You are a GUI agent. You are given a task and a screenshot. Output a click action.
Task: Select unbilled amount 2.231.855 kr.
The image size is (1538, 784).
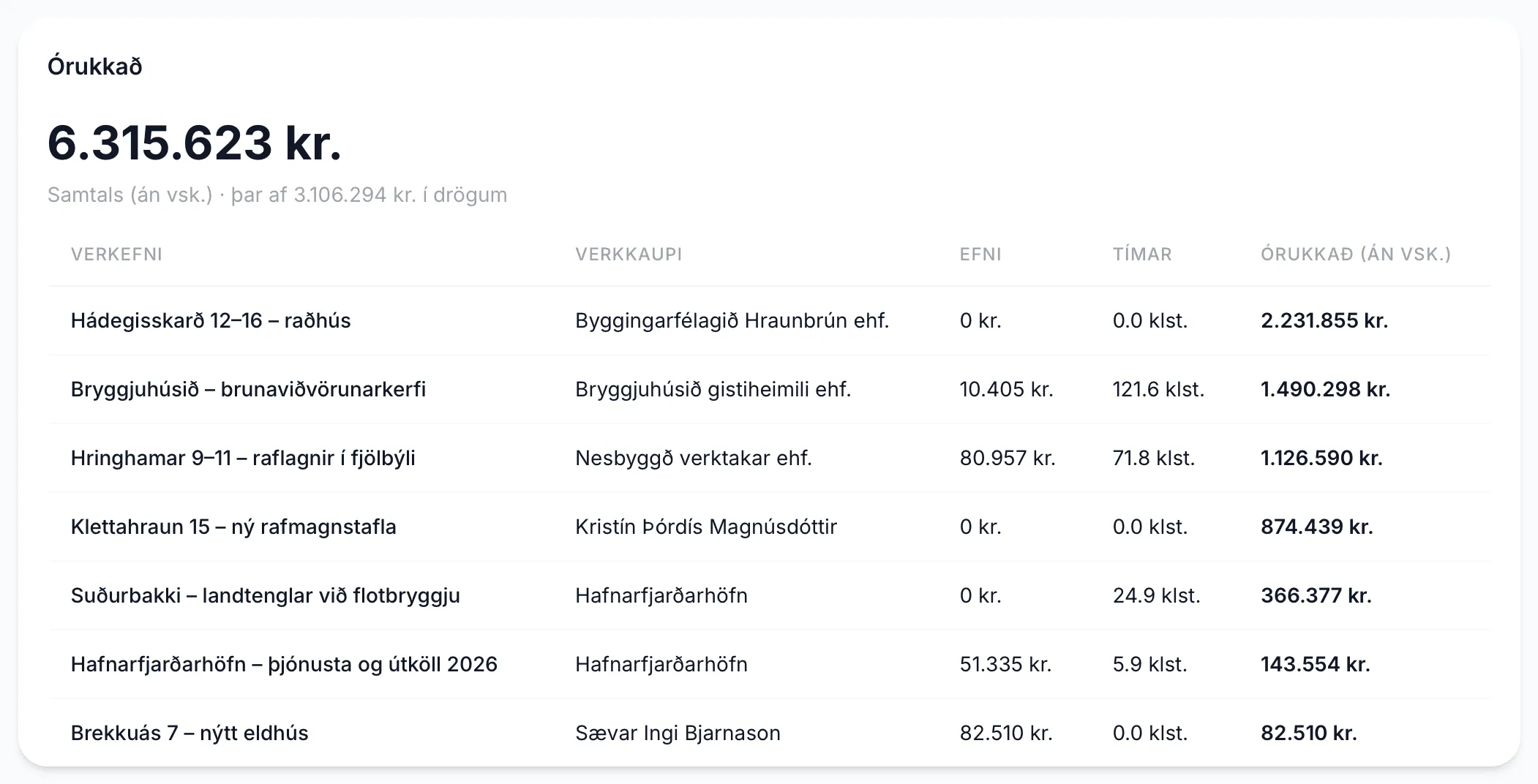pyautogui.click(x=1324, y=320)
